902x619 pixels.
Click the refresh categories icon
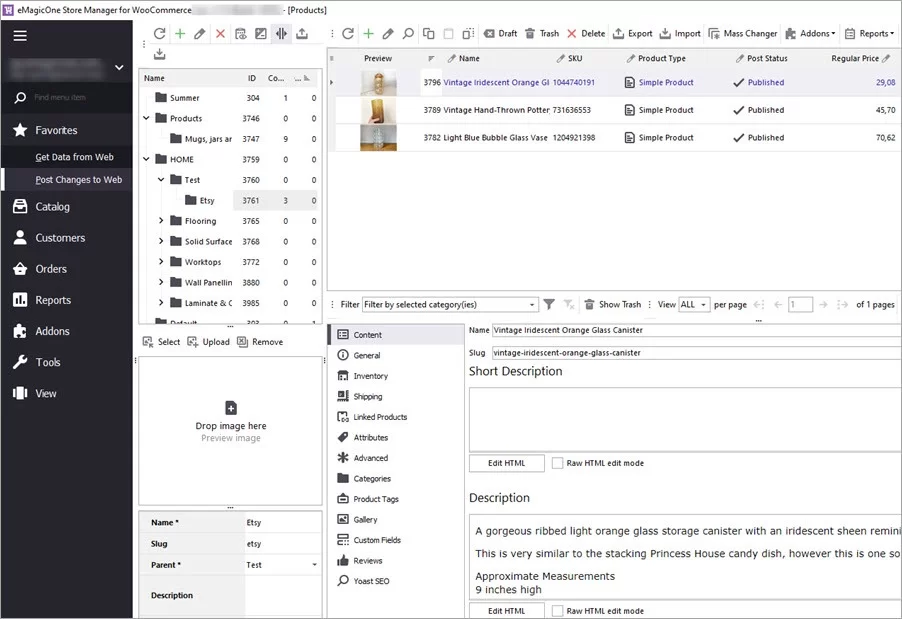click(159, 33)
